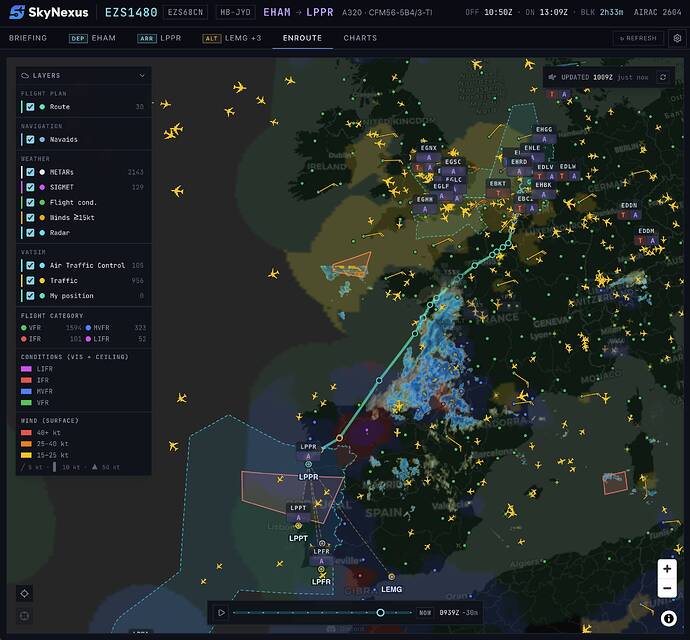The image size is (690, 640).
Task: Click the timeline slider handle
Action: (x=380, y=612)
